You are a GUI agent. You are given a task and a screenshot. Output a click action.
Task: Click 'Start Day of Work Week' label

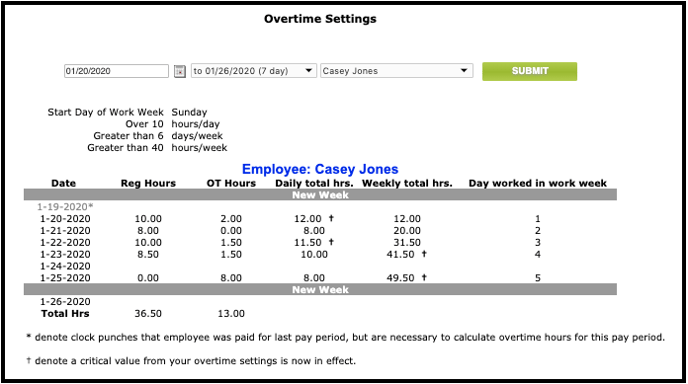(105, 112)
